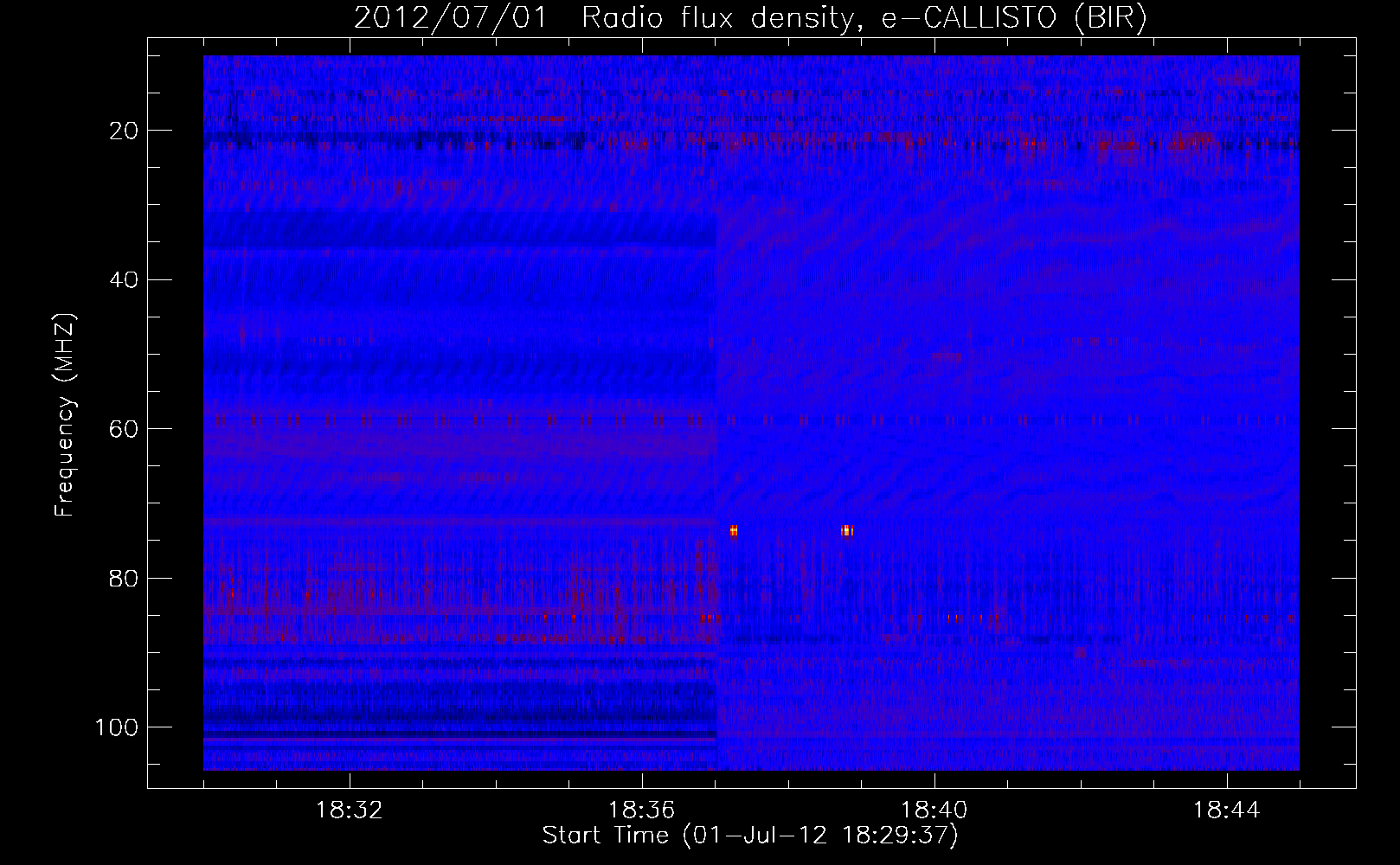Screen dimensions: 1400x865
Task: Click the 18:44 time tick label
Action: [x=1227, y=811]
